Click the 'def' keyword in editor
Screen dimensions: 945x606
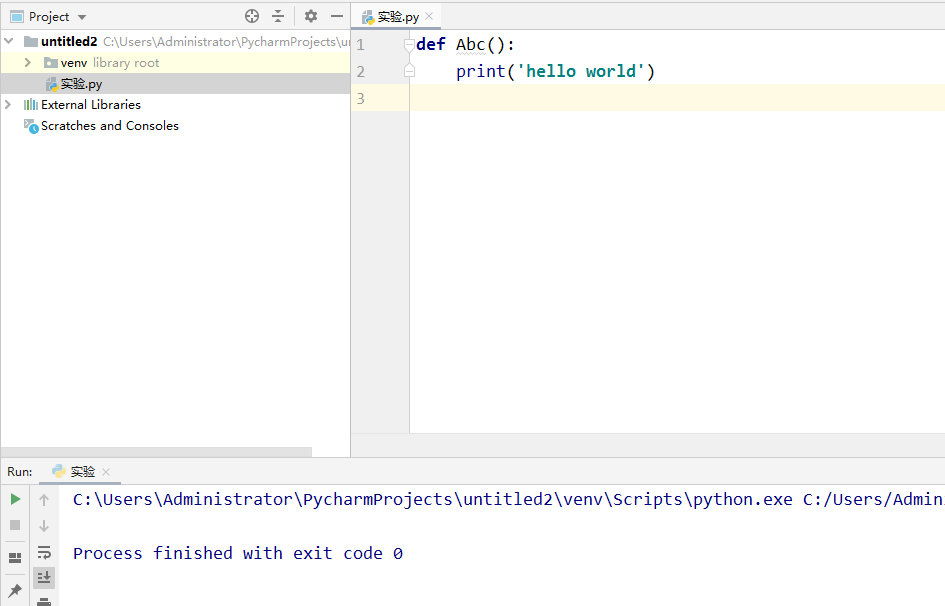(430, 45)
